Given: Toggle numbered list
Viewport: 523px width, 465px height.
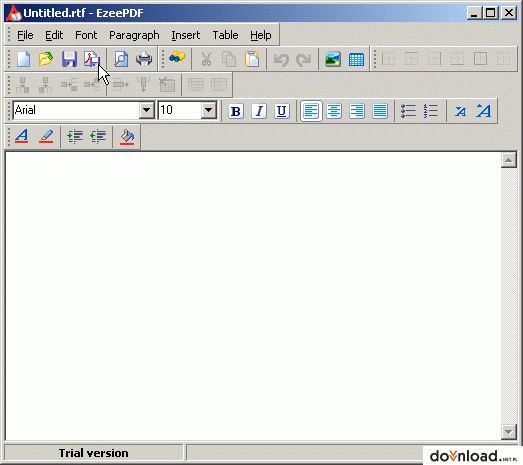Looking at the screenshot, I should coord(431,111).
